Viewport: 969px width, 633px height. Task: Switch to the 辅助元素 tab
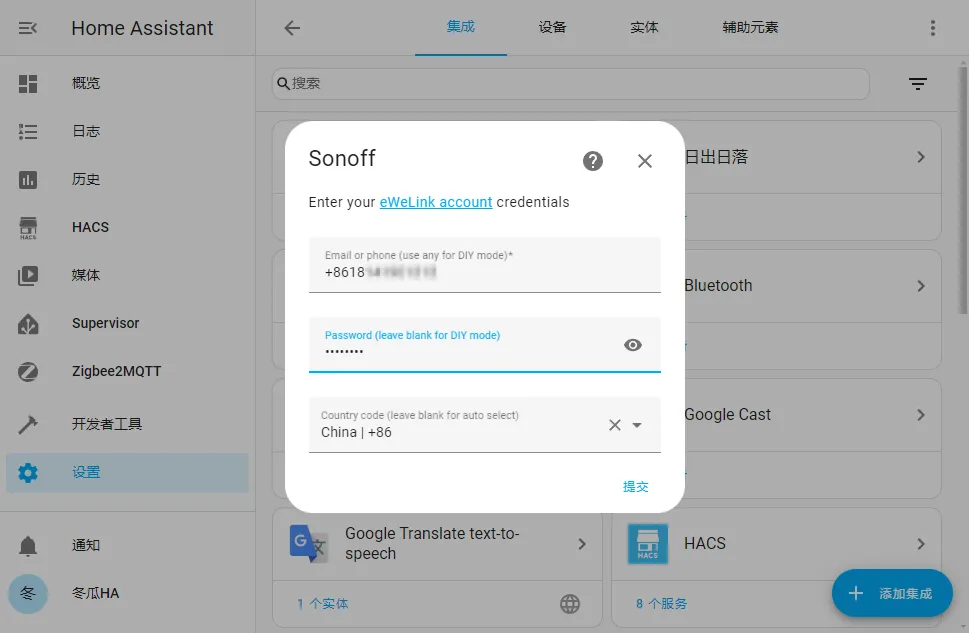click(x=750, y=27)
